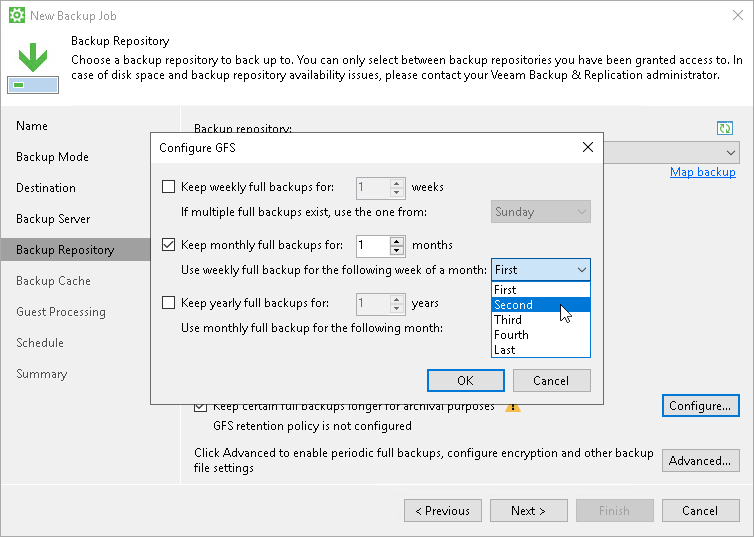The width and height of the screenshot is (754, 537).
Task: Click the Finish button
Action: coord(615,511)
